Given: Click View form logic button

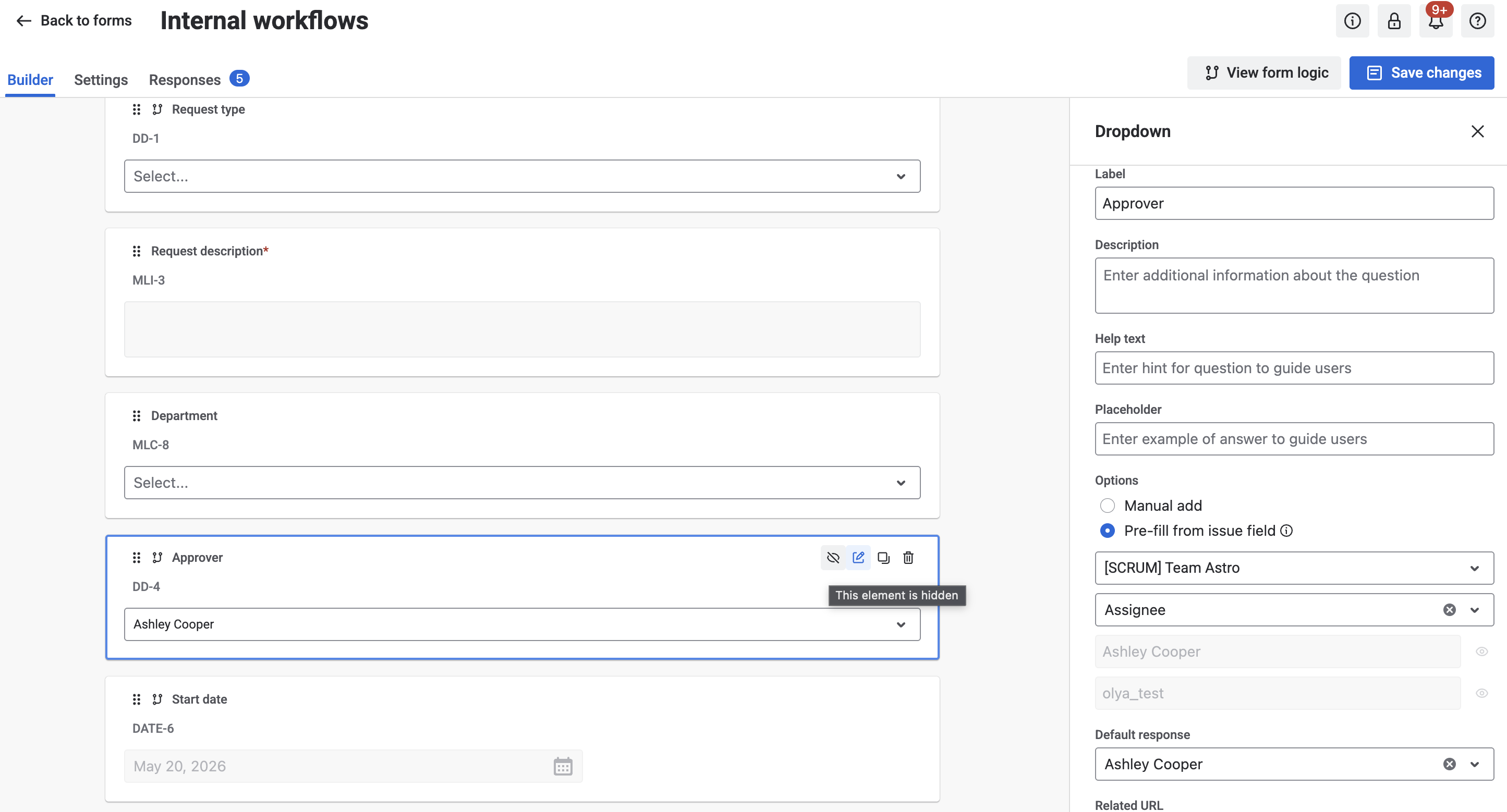Looking at the screenshot, I should (1263, 72).
